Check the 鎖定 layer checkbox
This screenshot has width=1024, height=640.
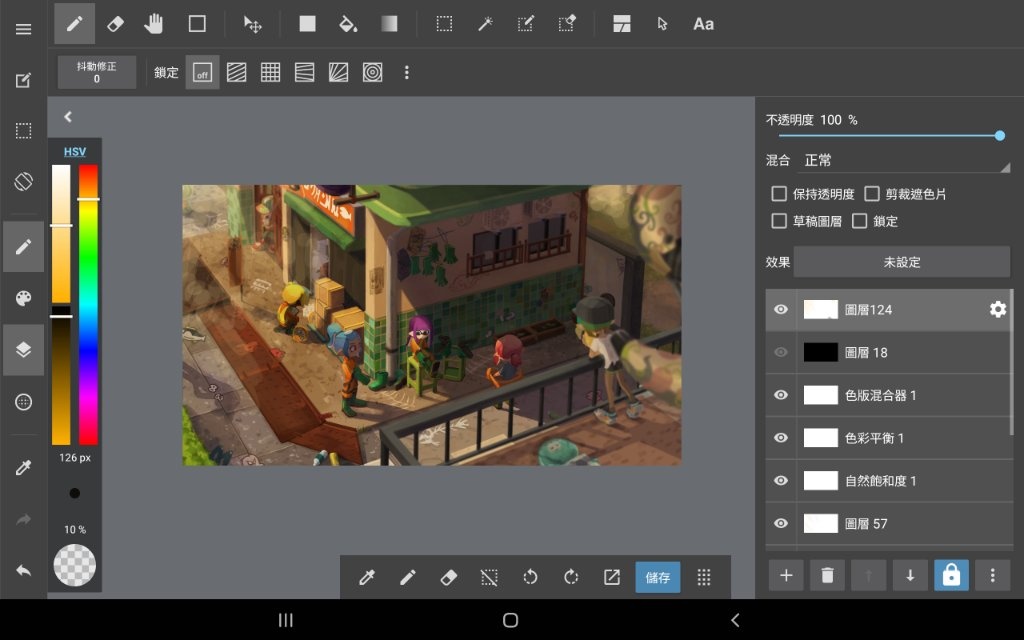pos(860,221)
